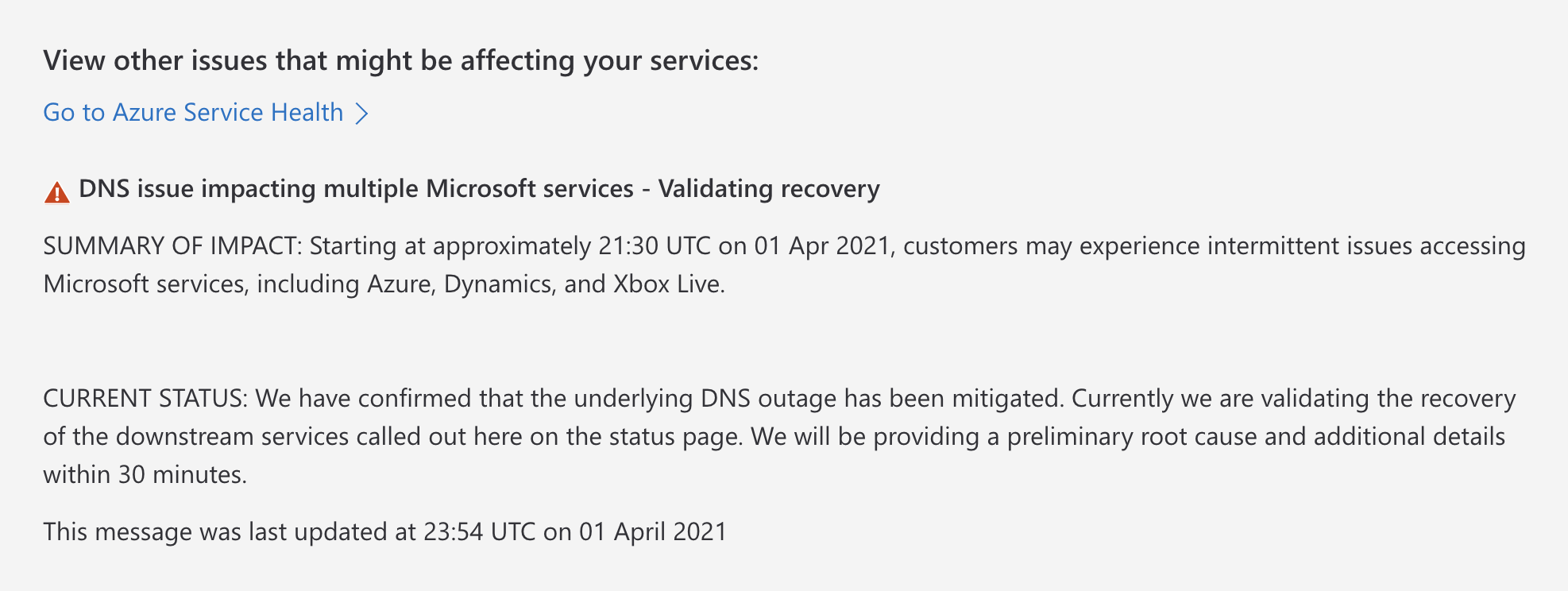Click the words 'Xbox Live' in summary

(668, 284)
